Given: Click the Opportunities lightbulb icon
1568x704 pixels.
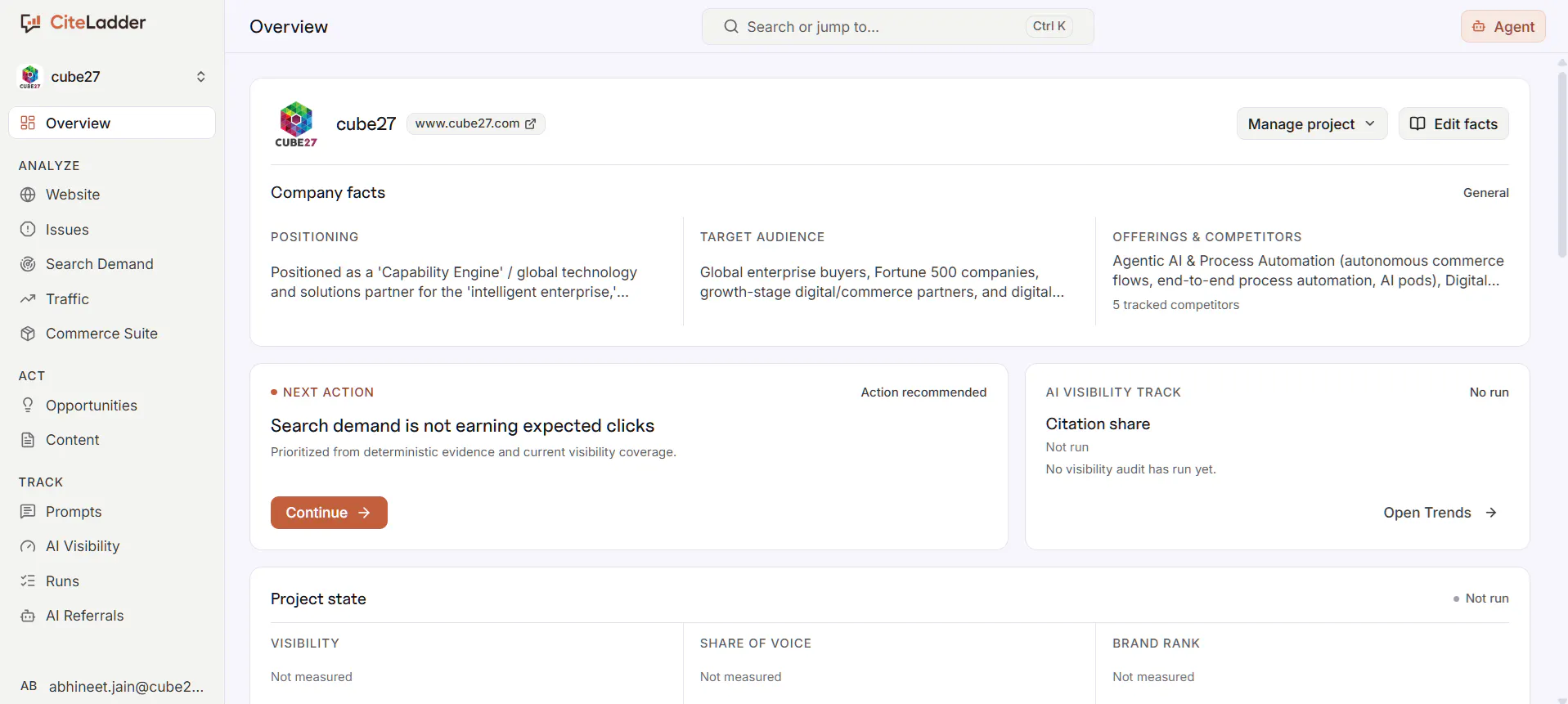Looking at the screenshot, I should [x=28, y=406].
